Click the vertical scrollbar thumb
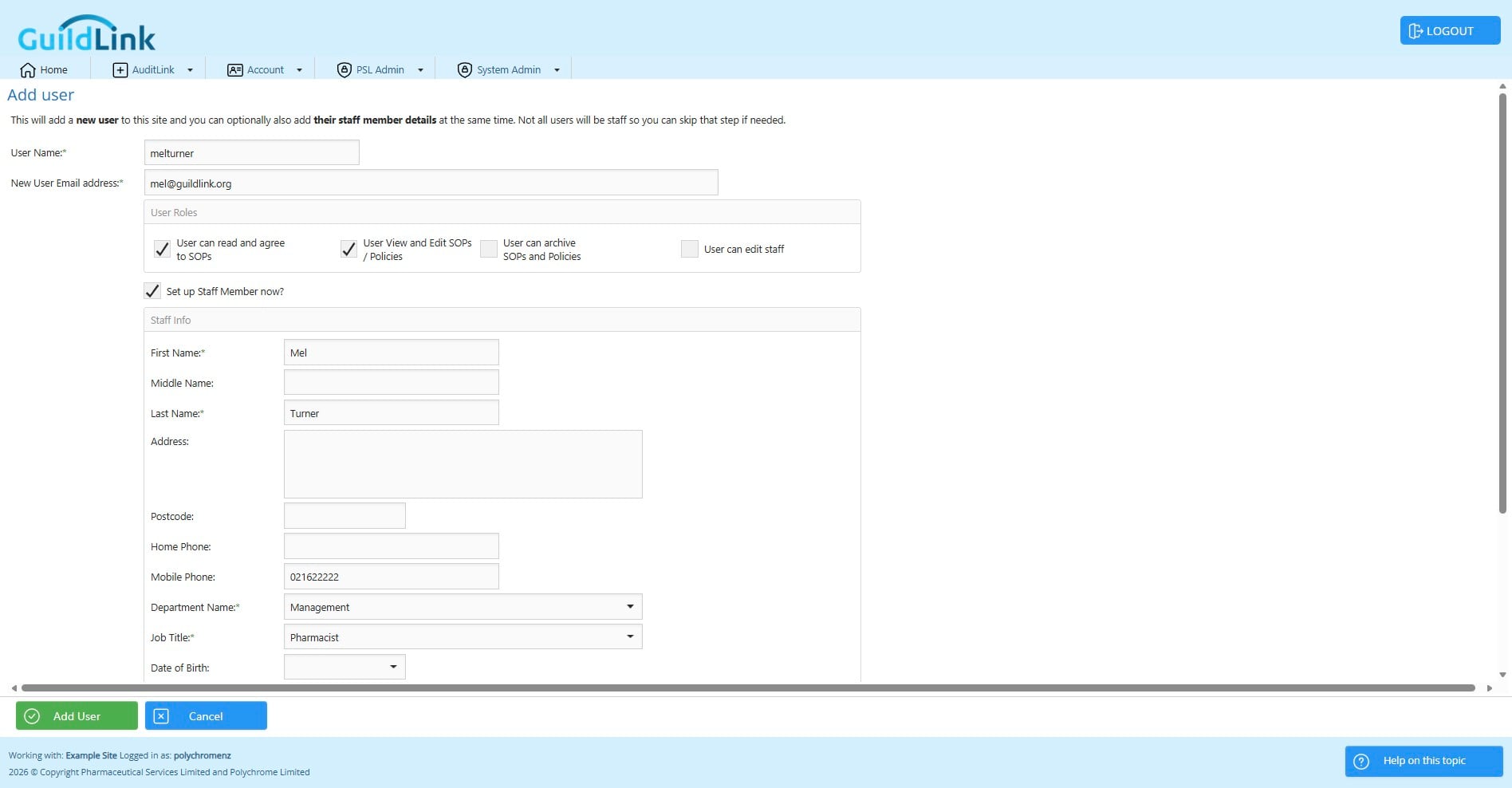The width and height of the screenshot is (1512, 788). coord(1502,303)
